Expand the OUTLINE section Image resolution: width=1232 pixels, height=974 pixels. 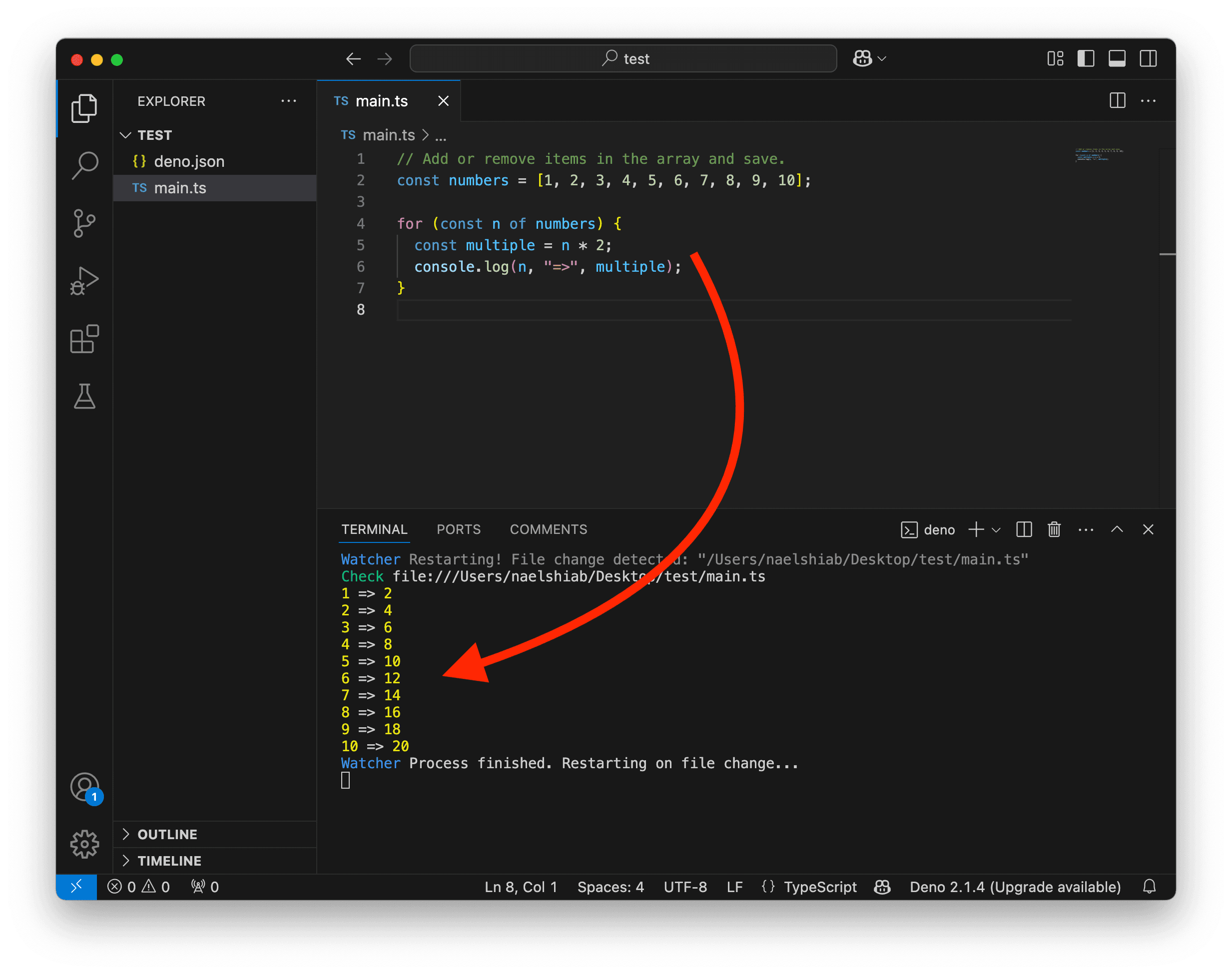pyautogui.click(x=215, y=834)
